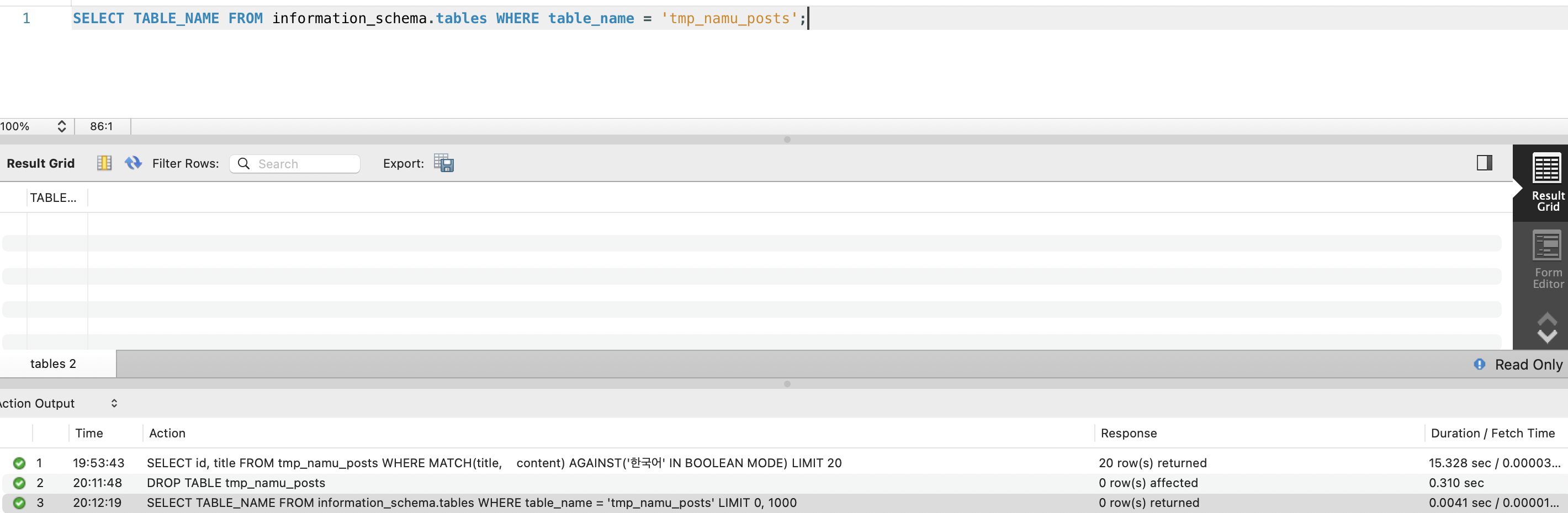
Task: Click the TABLE_NAME column header
Action: (54, 197)
